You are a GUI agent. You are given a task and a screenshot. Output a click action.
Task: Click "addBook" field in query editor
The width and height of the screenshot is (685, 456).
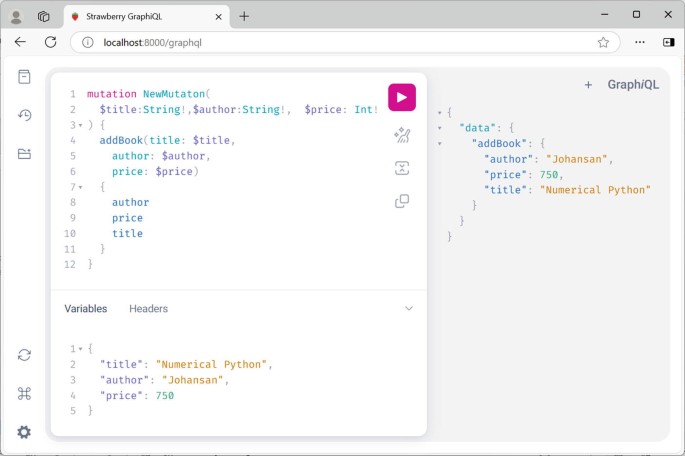tap(121, 140)
